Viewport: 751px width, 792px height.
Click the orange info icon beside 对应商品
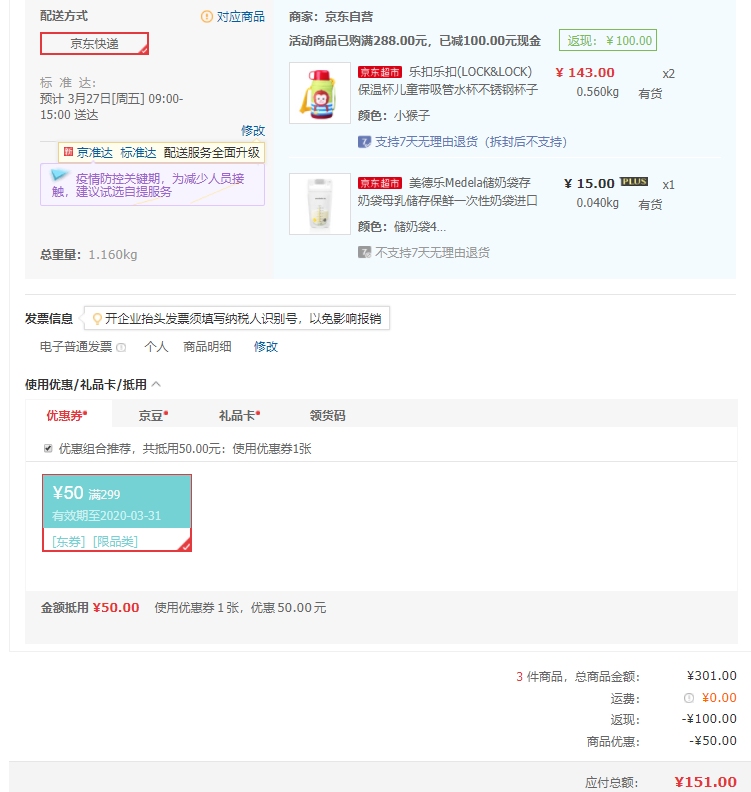(207, 17)
